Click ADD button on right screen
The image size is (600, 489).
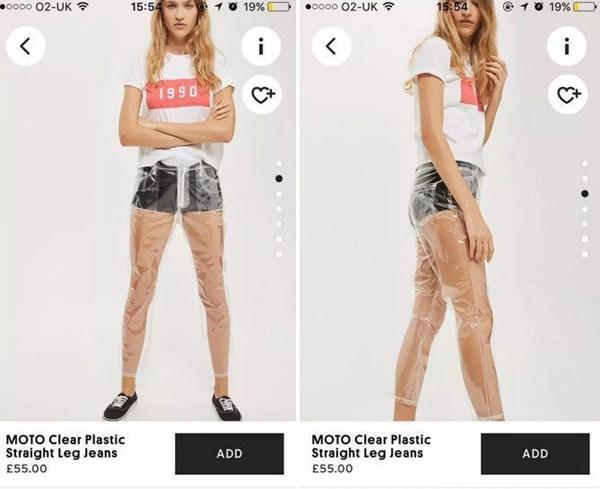535,454
